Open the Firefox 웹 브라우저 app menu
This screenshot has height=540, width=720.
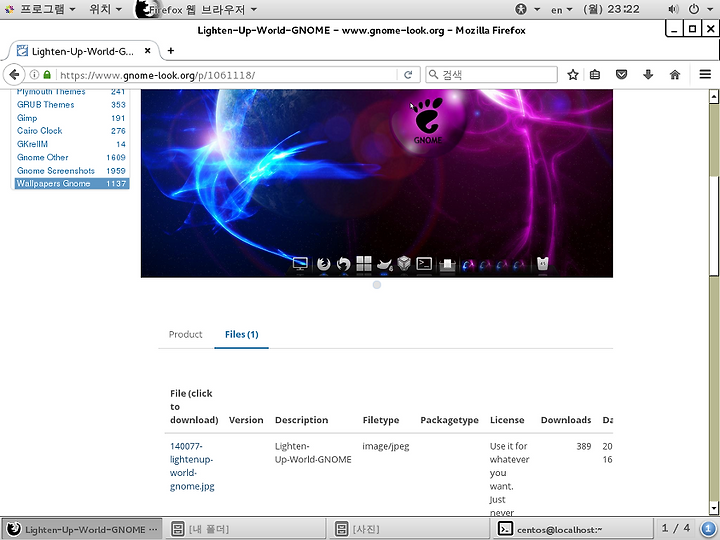click(x=197, y=9)
